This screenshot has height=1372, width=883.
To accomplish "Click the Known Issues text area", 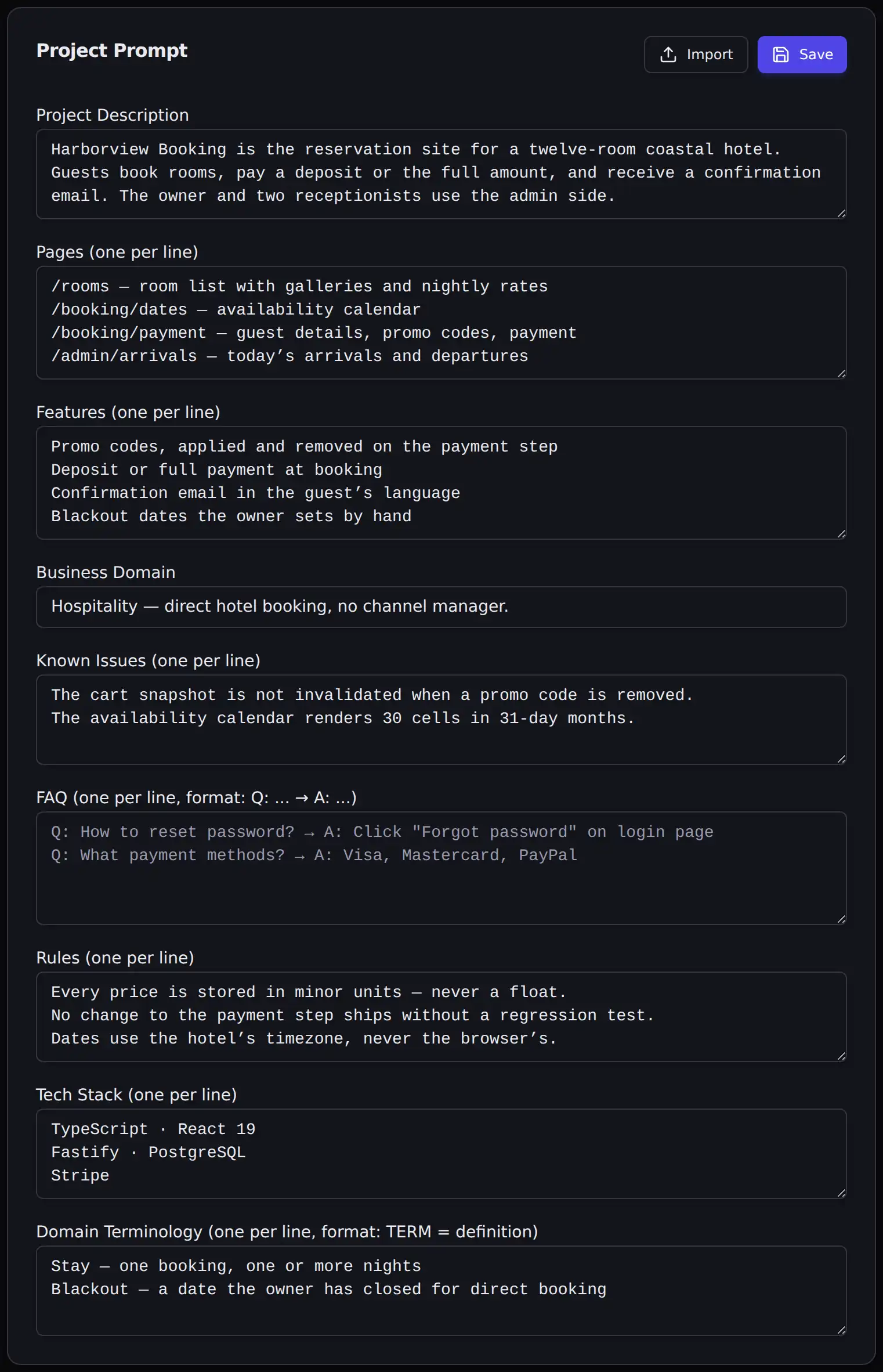I will tap(441, 720).
